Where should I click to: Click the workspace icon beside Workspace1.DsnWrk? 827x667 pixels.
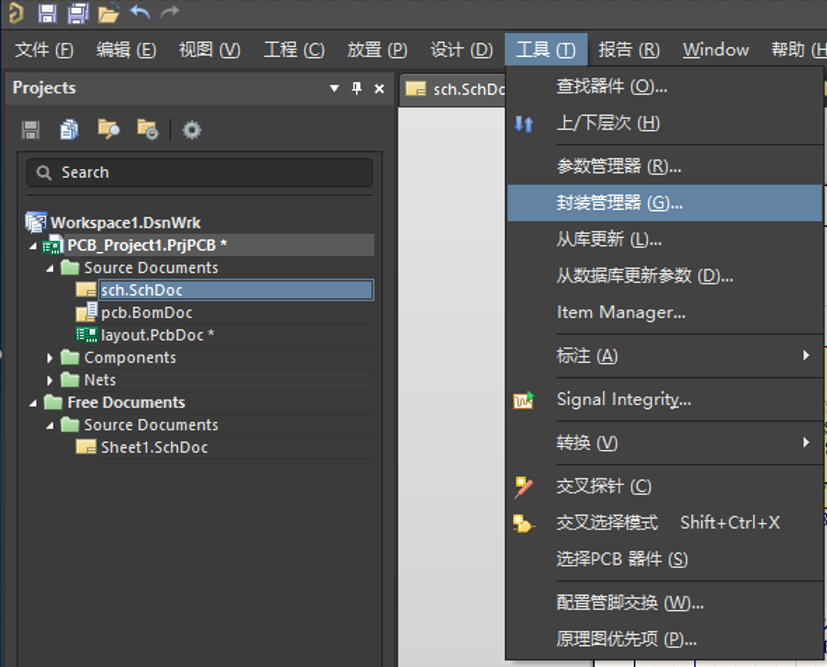pos(36,222)
